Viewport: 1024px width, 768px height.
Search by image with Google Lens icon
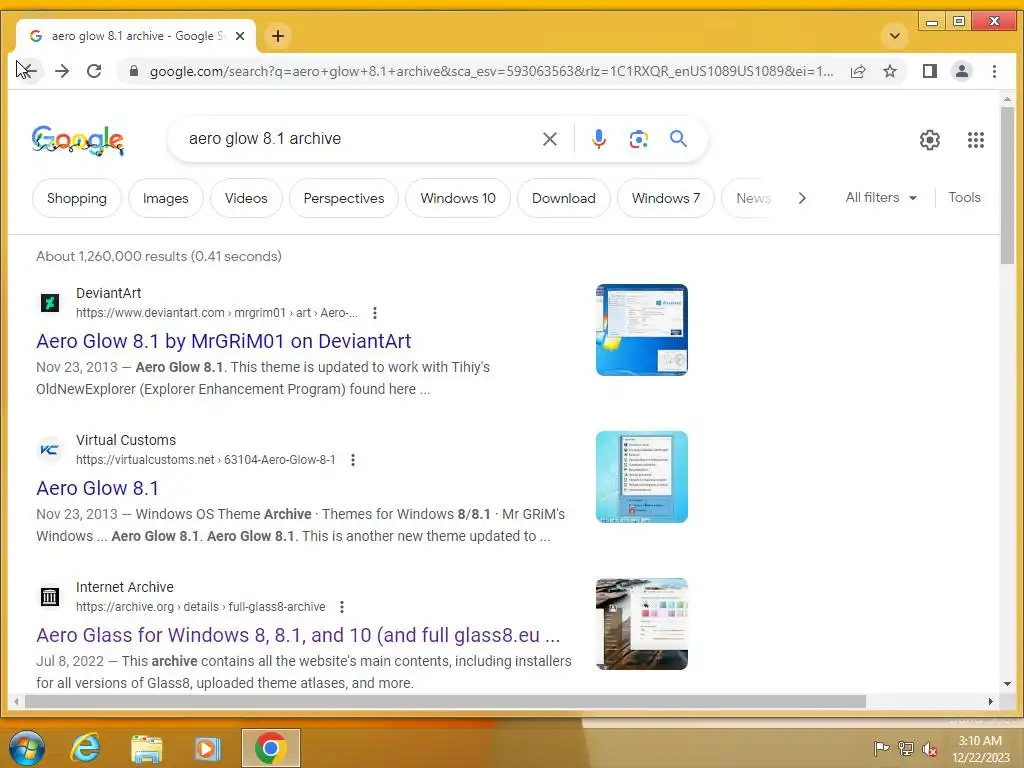[639, 138]
